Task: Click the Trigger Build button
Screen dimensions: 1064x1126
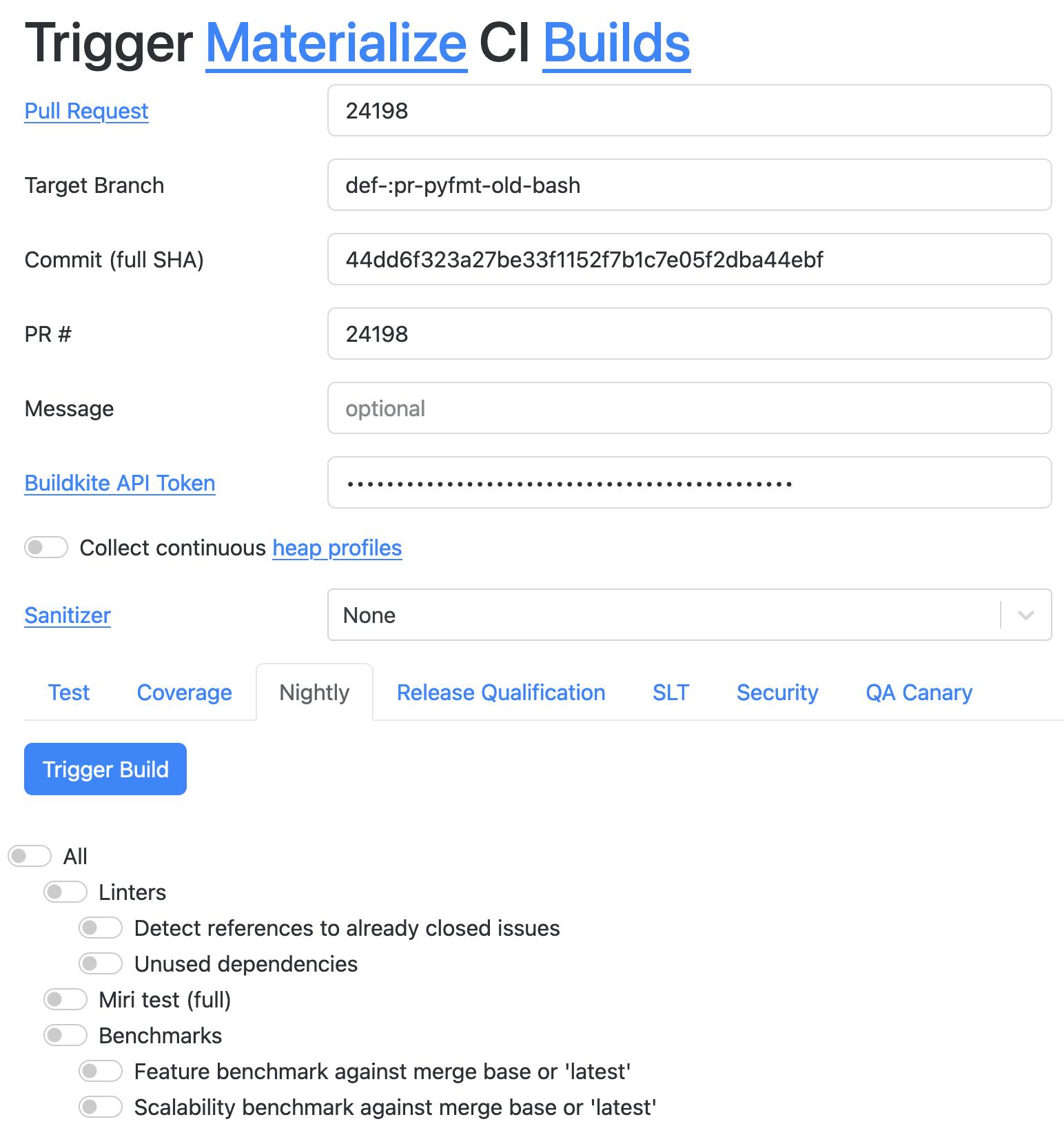Action: coord(105,769)
